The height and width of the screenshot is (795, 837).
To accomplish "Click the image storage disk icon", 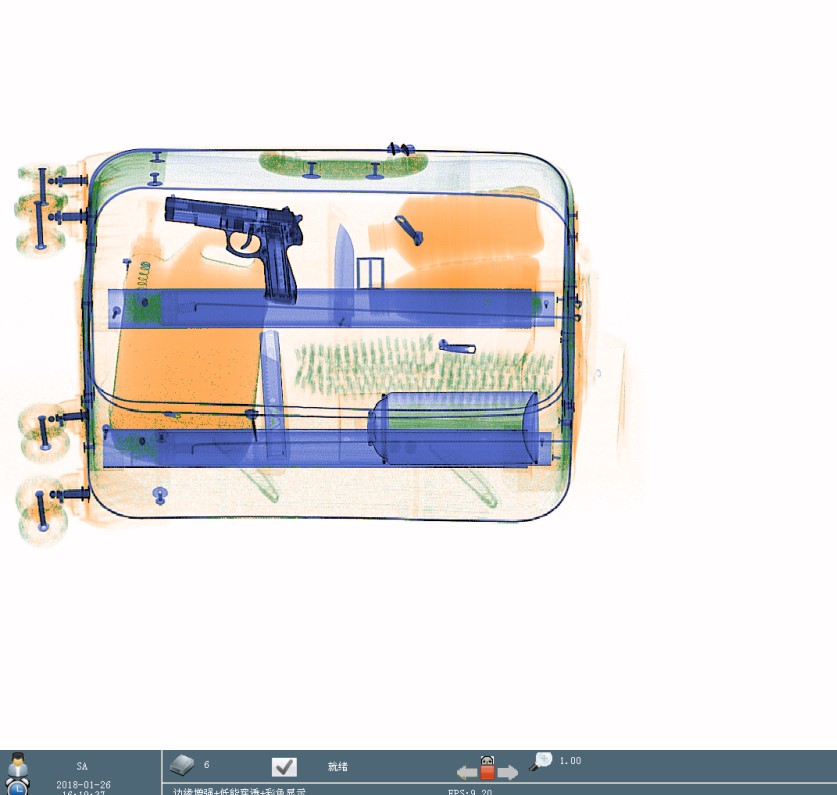I will (x=182, y=766).
